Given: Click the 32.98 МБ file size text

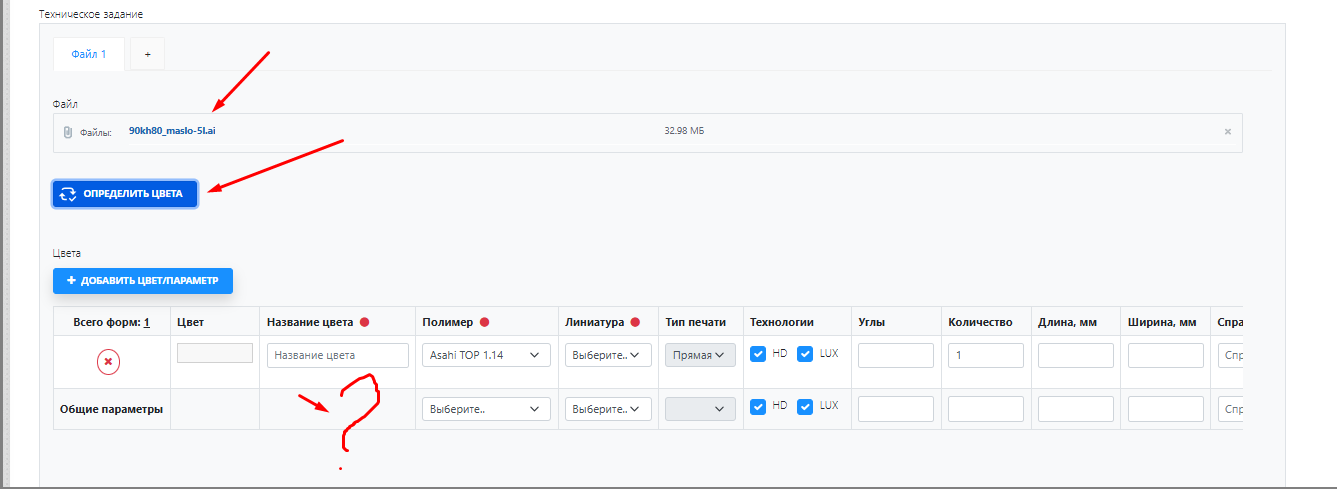Looking at the screenshot, I should point(684,131).
